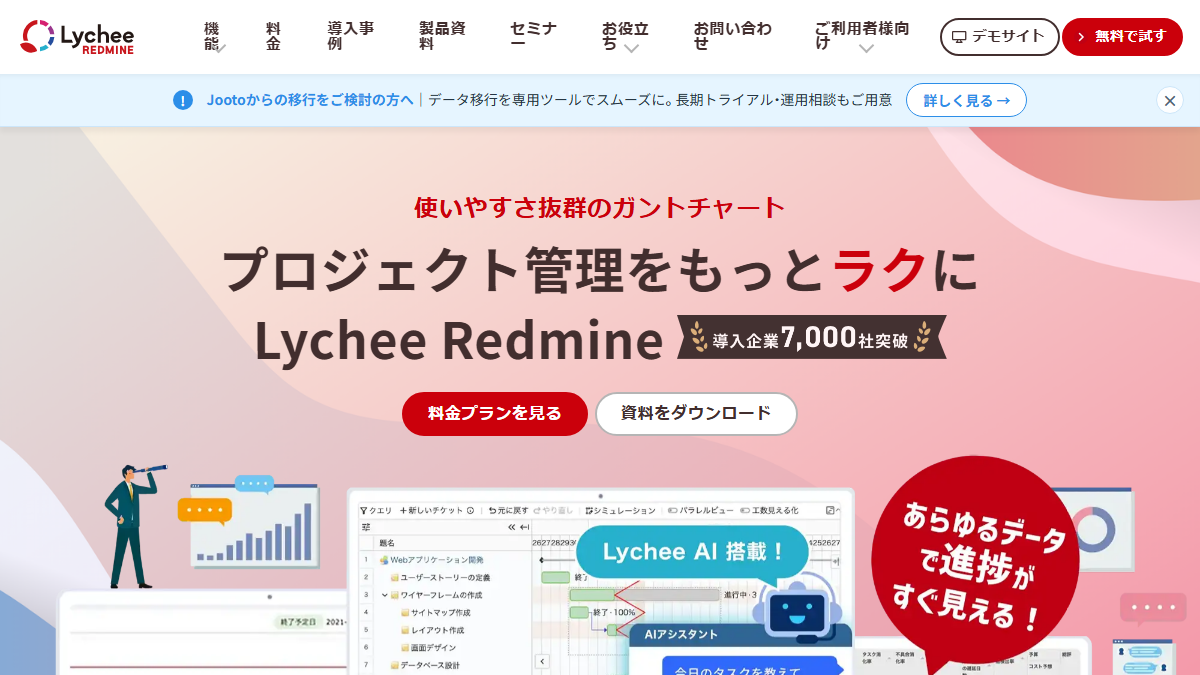This screenshot has height=675, width=1200.
Task: Toggle the パラレルビュー switch
Action: [673, 510]
